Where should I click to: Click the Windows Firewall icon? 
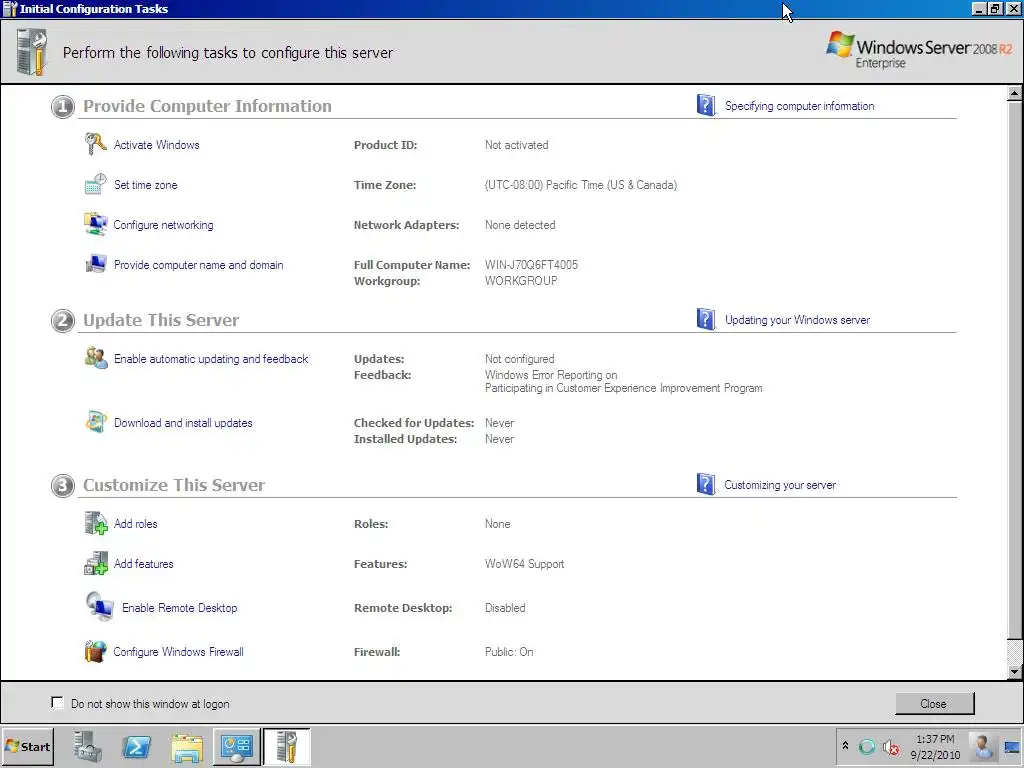click(95, 651)
